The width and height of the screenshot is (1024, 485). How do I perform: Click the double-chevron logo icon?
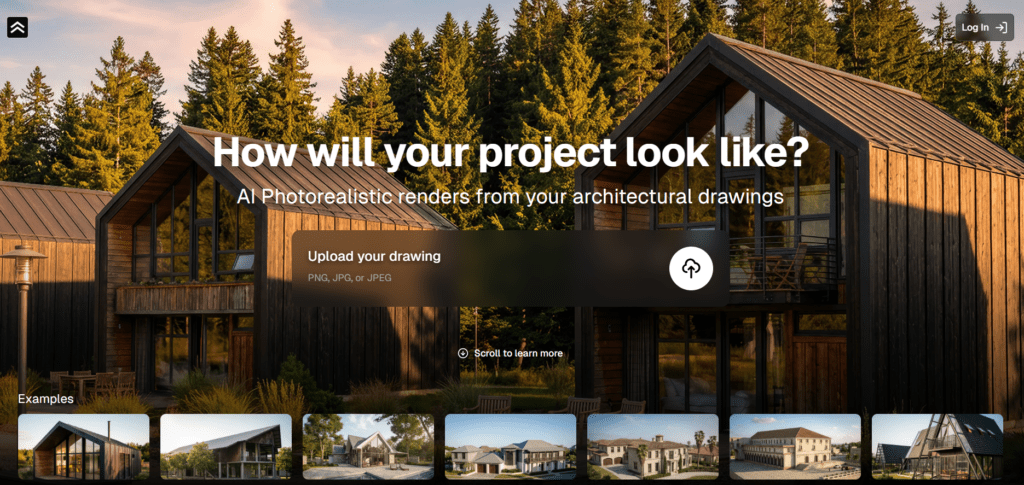pos(18,27)
